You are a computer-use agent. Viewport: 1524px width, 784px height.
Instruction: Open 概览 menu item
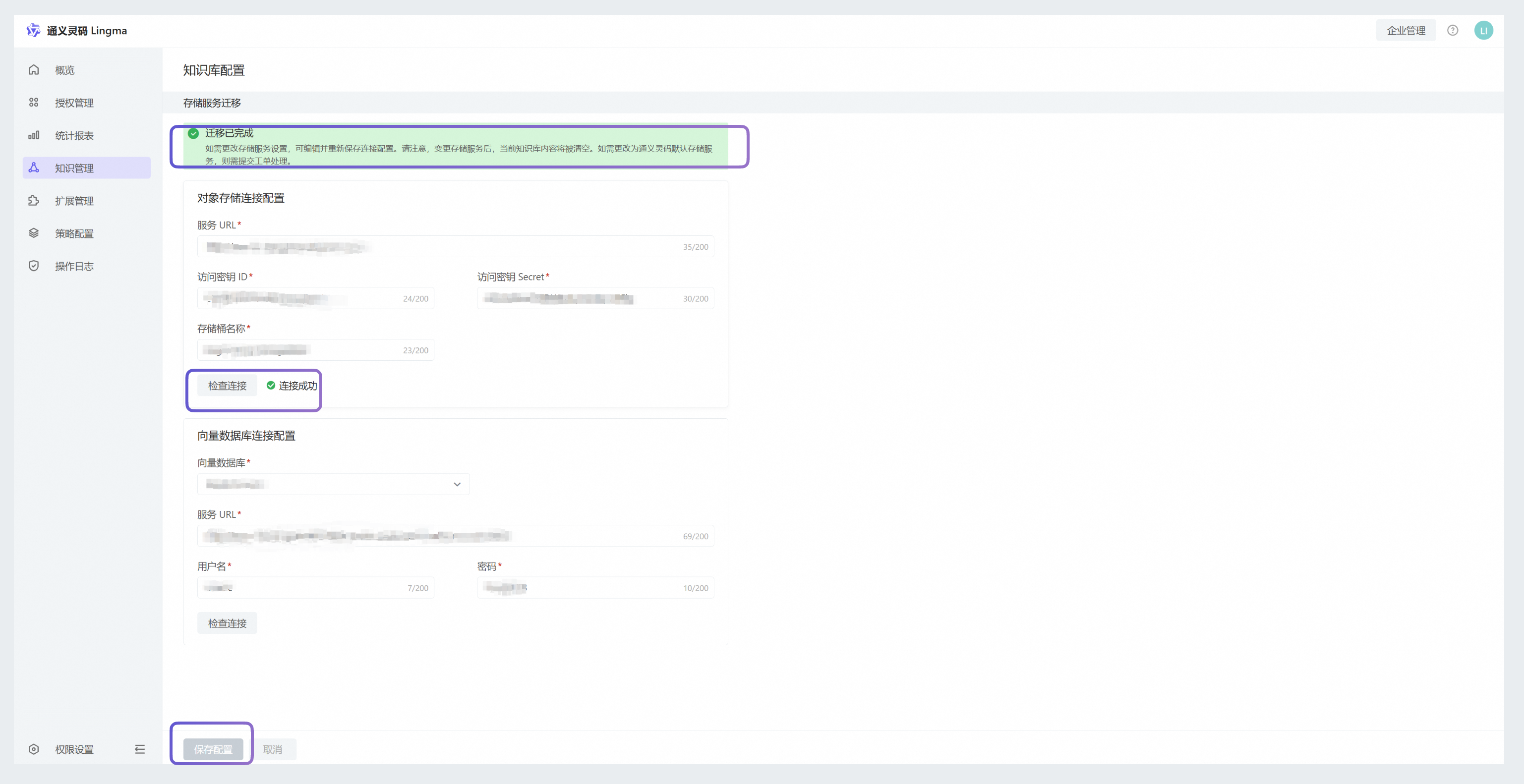pos(86,70)
